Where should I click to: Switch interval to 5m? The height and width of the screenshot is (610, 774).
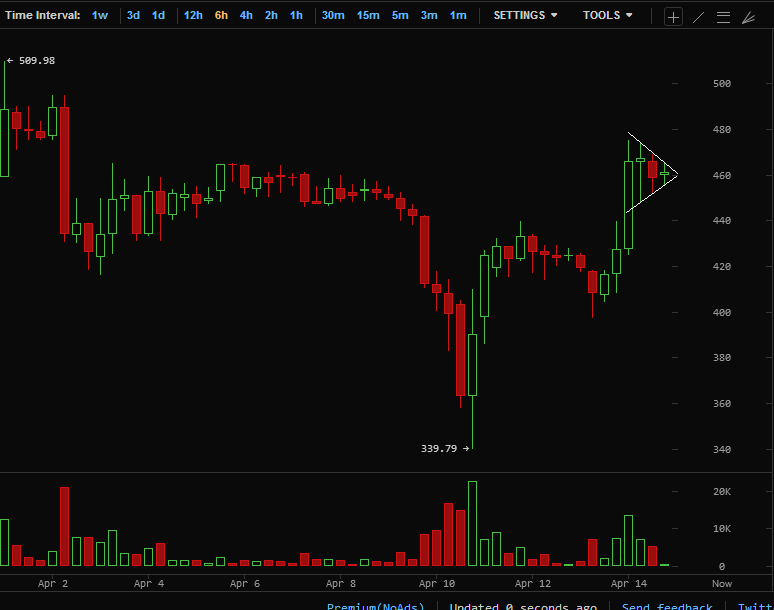(x=400, y=15)
